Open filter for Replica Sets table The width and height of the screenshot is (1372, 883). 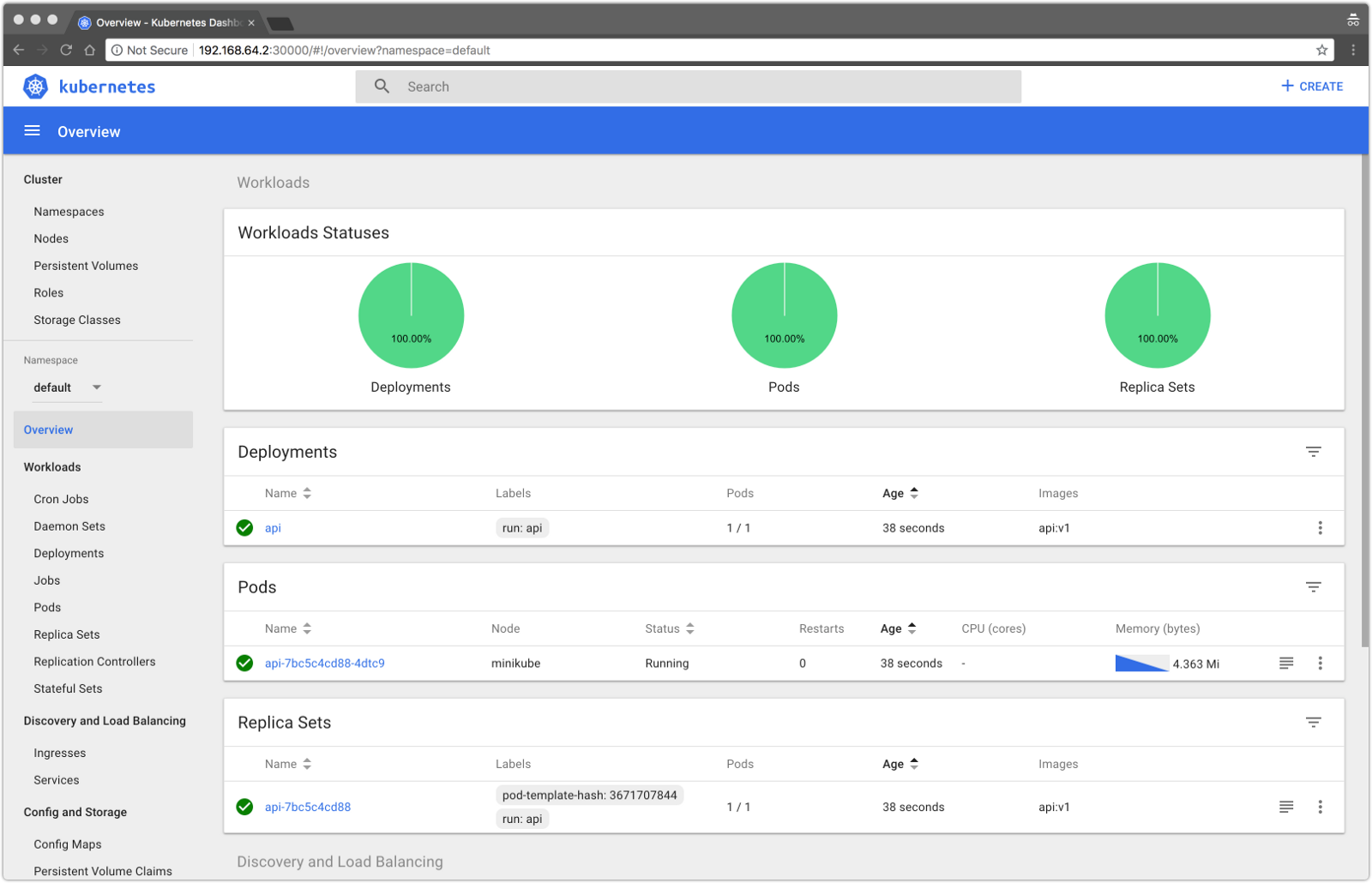coord(1313,723)
